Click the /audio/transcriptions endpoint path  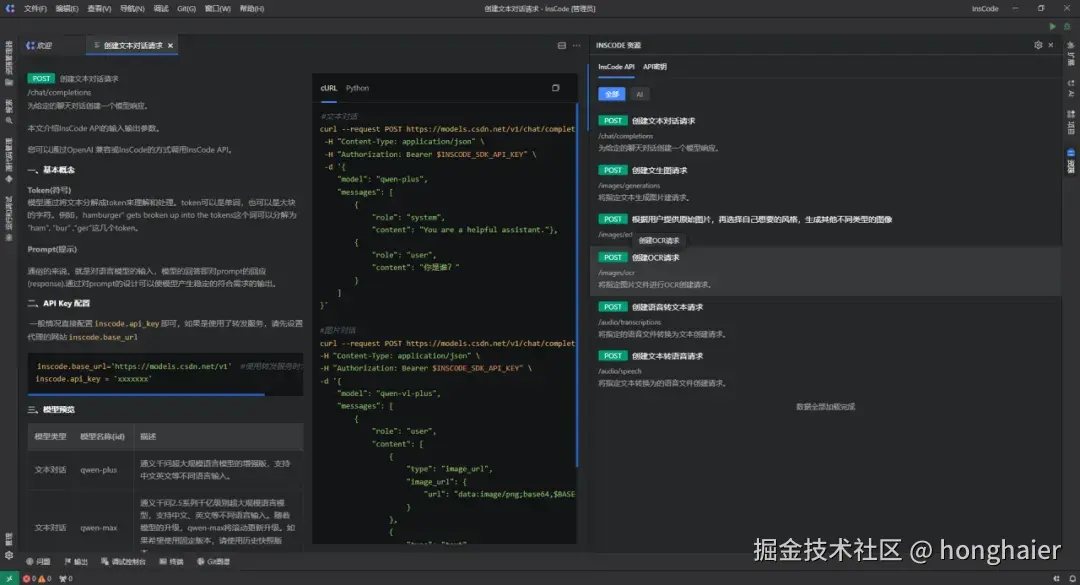point(629,322)
